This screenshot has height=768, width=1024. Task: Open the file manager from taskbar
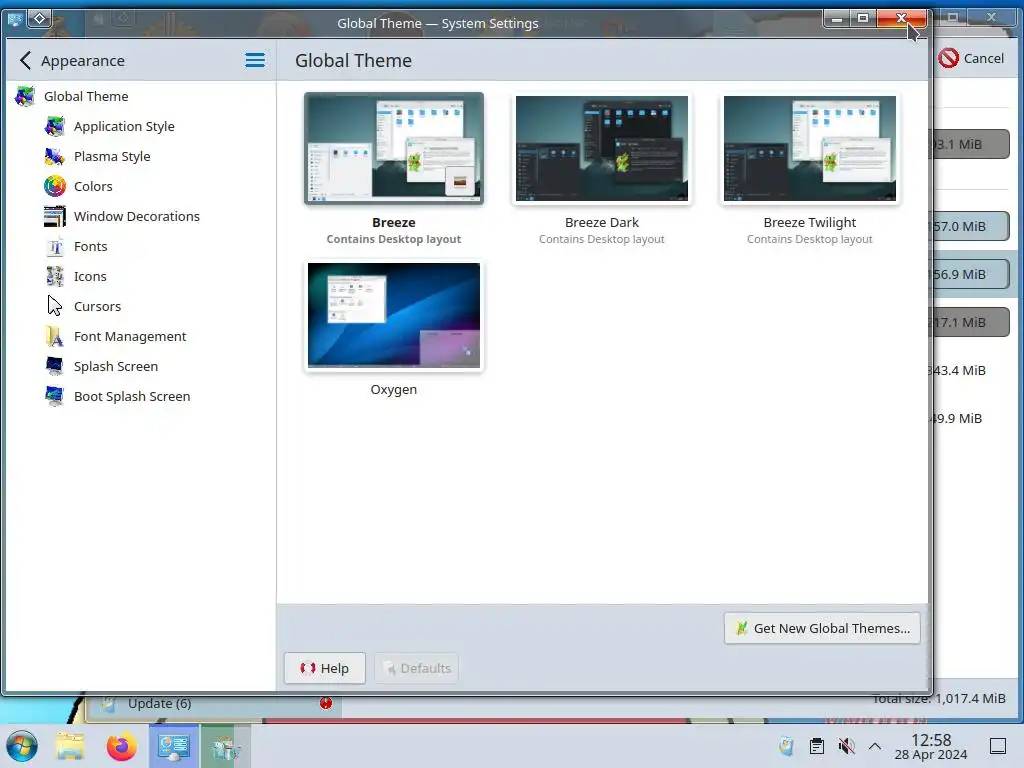(70, 746)
